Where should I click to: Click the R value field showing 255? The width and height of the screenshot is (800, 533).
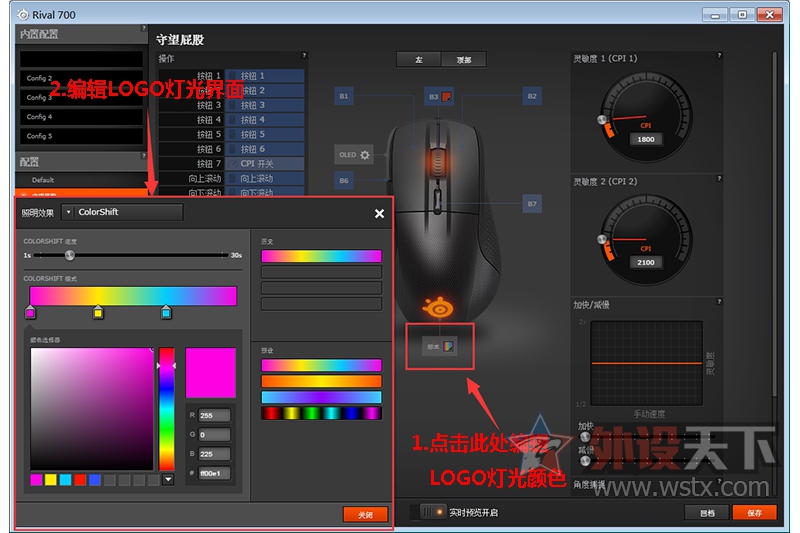[x=214, y=415]
